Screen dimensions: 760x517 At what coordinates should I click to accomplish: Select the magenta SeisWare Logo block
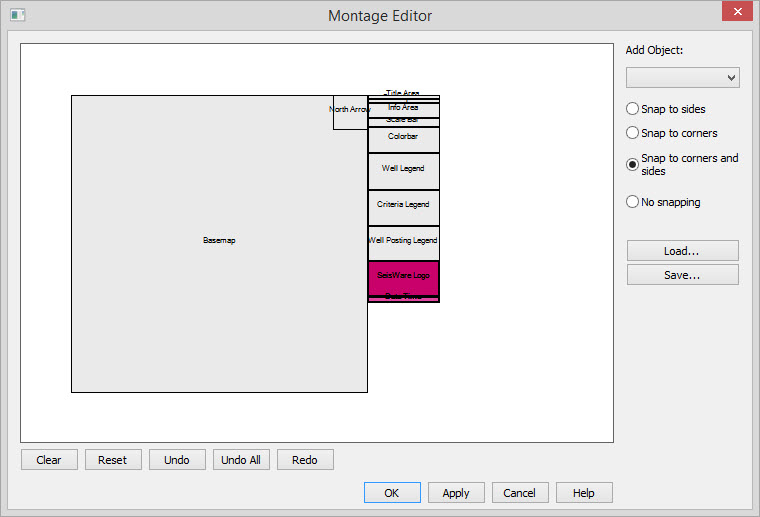click(403, 276)
